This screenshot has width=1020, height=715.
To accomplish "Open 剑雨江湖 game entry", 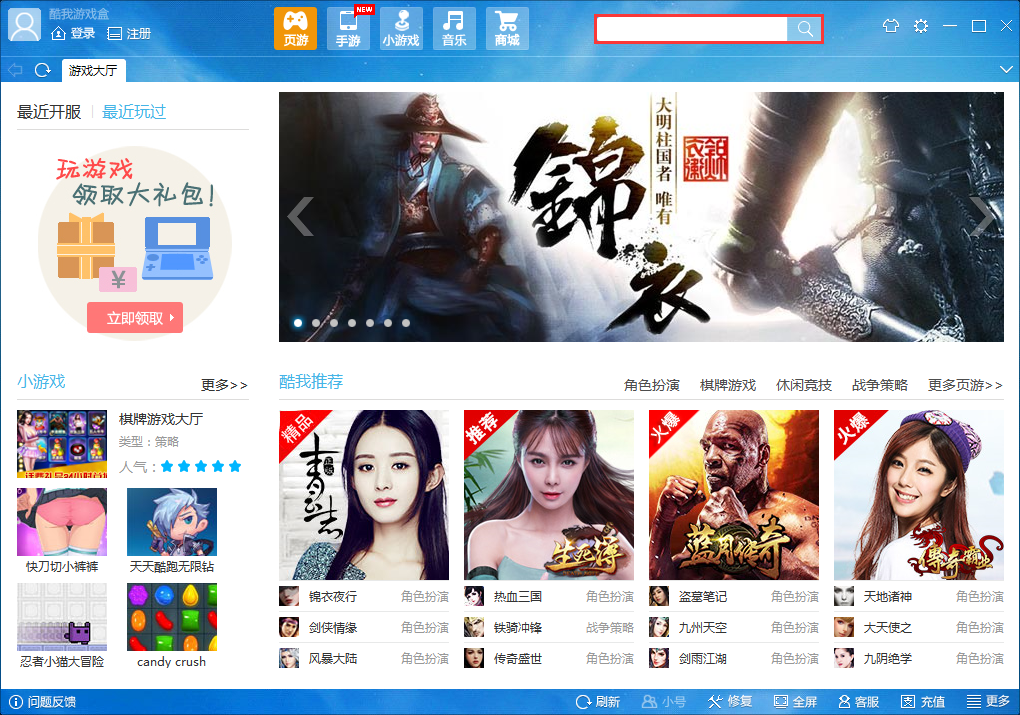I will [734, 658].
